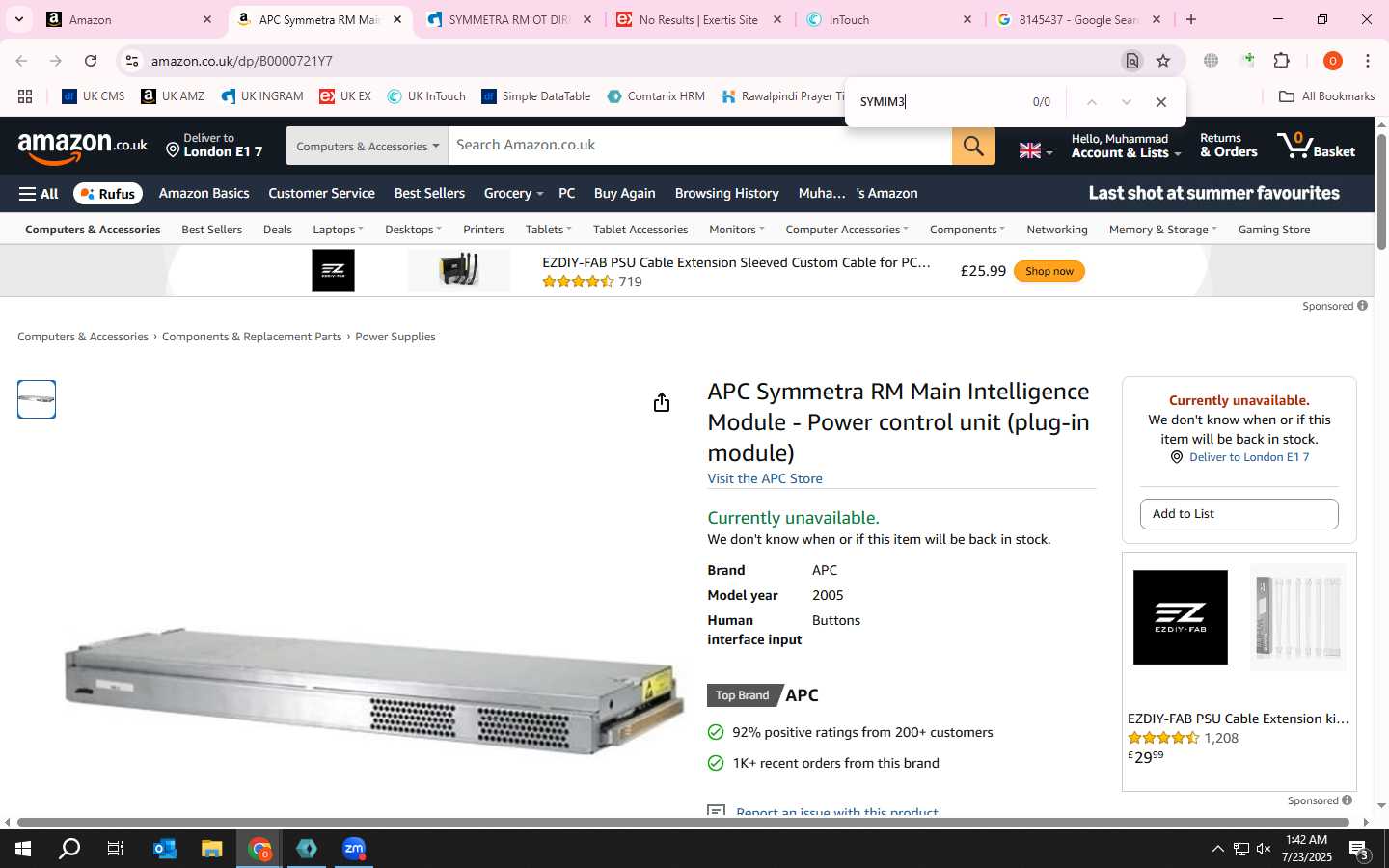The height and width of the screenshot is (868, 1389).
Task: Open the Customer Service nav link
Action: 321,194
